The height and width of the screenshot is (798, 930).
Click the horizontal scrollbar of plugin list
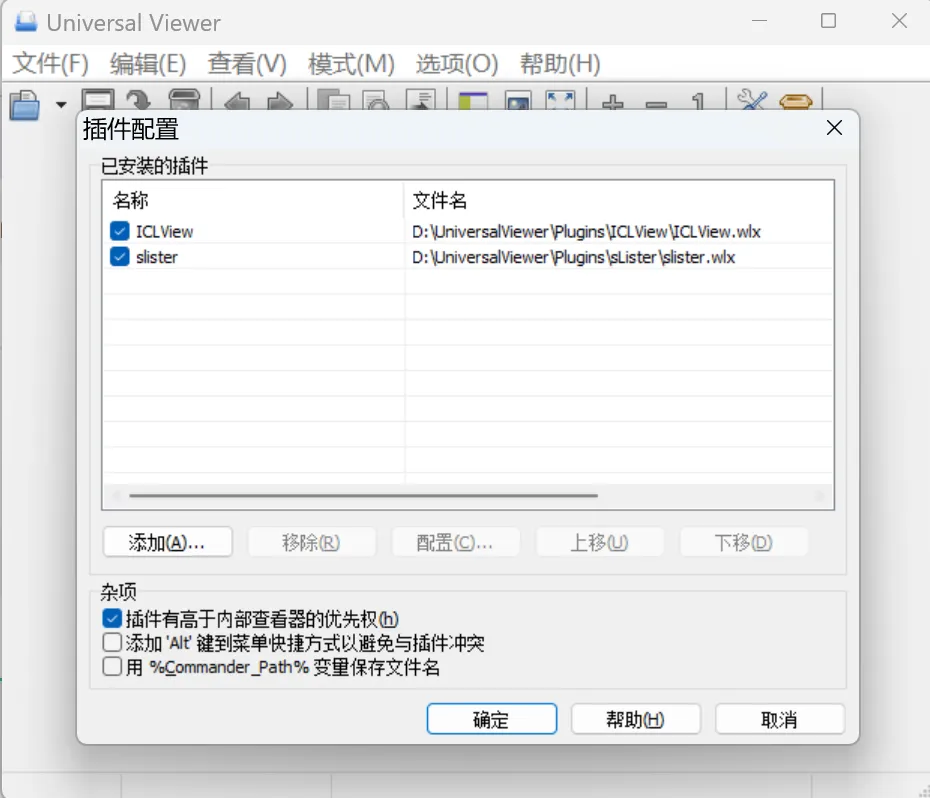click(363, 495)
